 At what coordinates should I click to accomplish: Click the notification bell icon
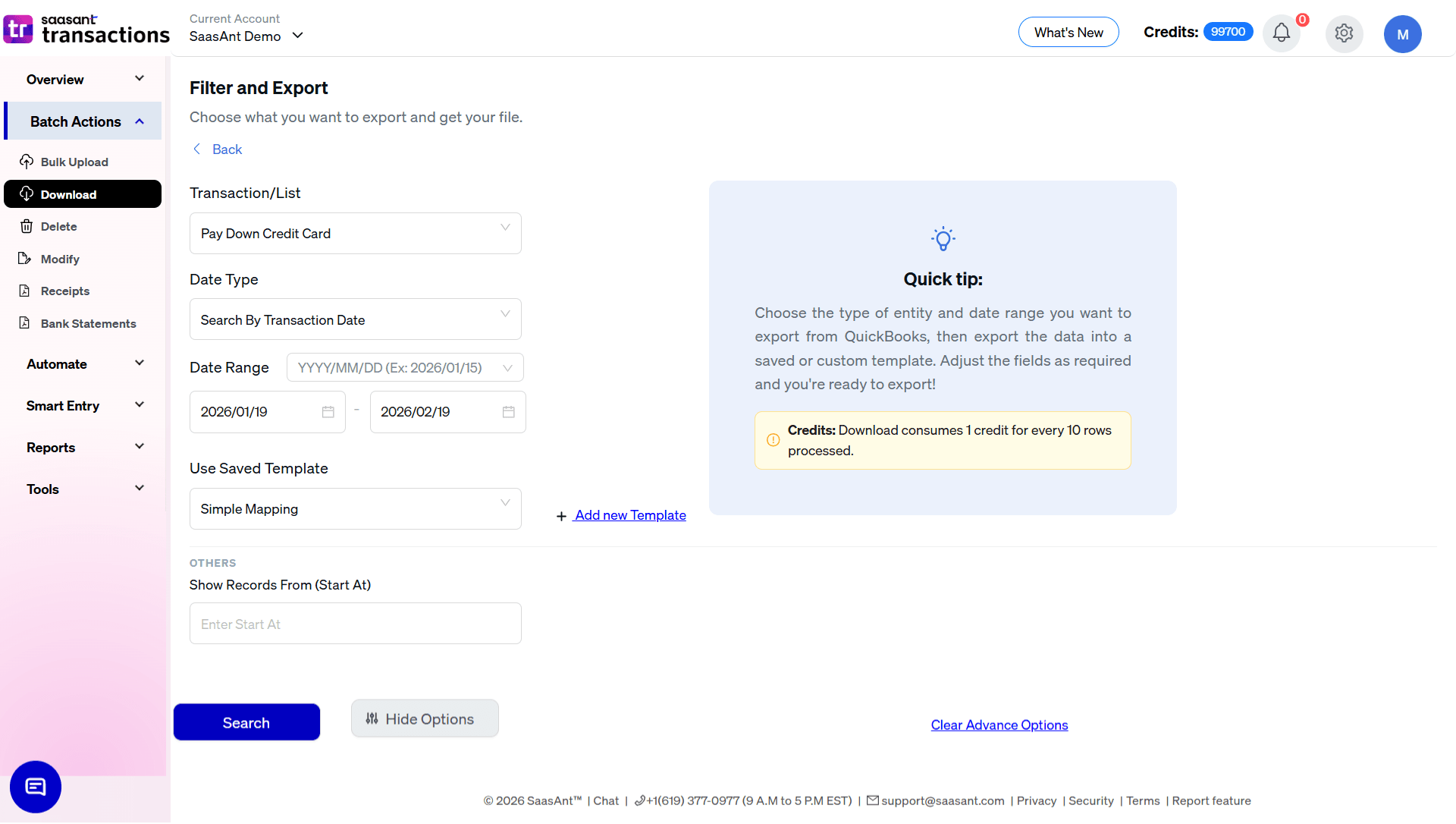[1282, 33]
